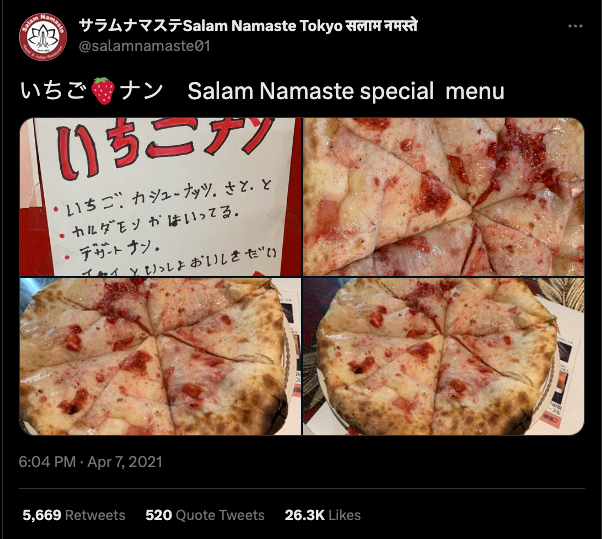Screen dimensions: 602x539
Task: Click the ナン word after the strawberry emoji
Action: pos(141,91)
